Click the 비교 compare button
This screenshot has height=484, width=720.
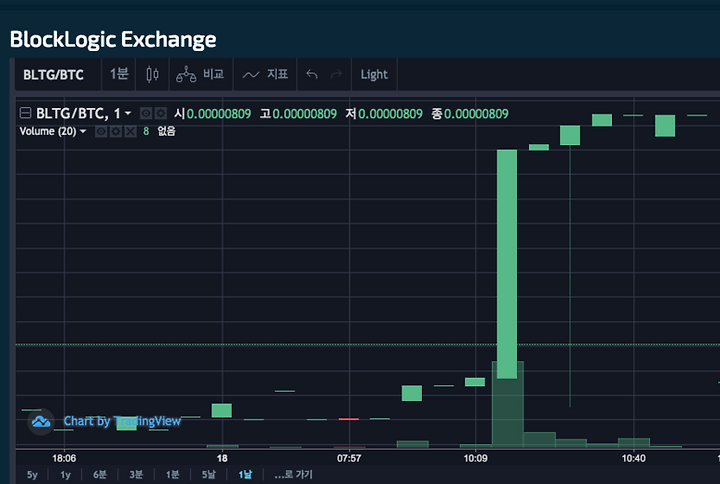pyautogui.click(x=200, y=74)
